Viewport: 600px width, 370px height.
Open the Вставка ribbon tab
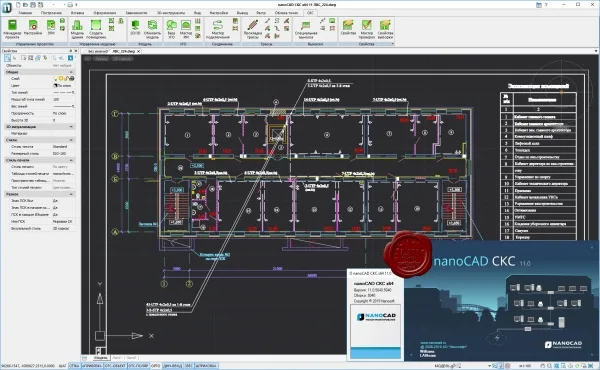tap(78, 13)
